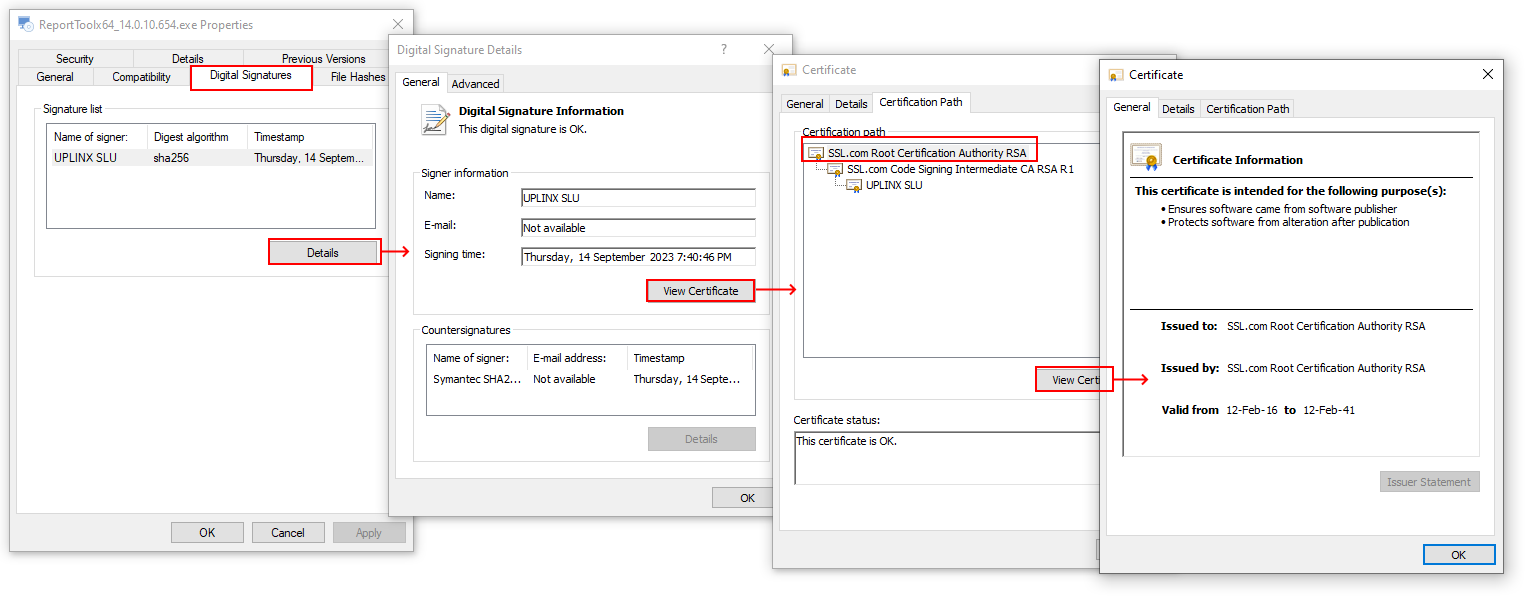
Task: Click the SSL.com Root Certification Authority icon
Action: point(816,154)
